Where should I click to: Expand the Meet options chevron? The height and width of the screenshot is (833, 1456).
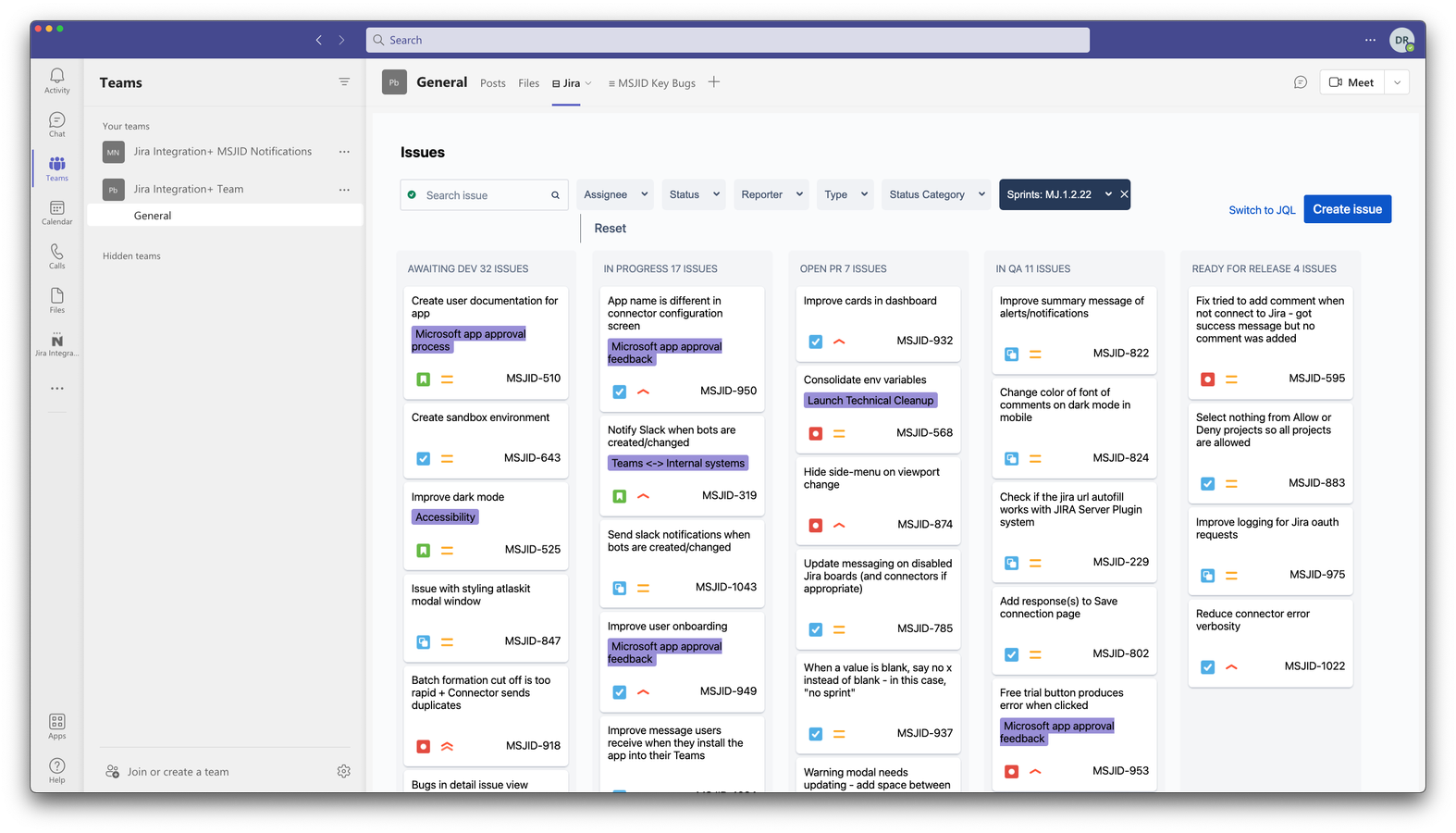(1397, 82)
